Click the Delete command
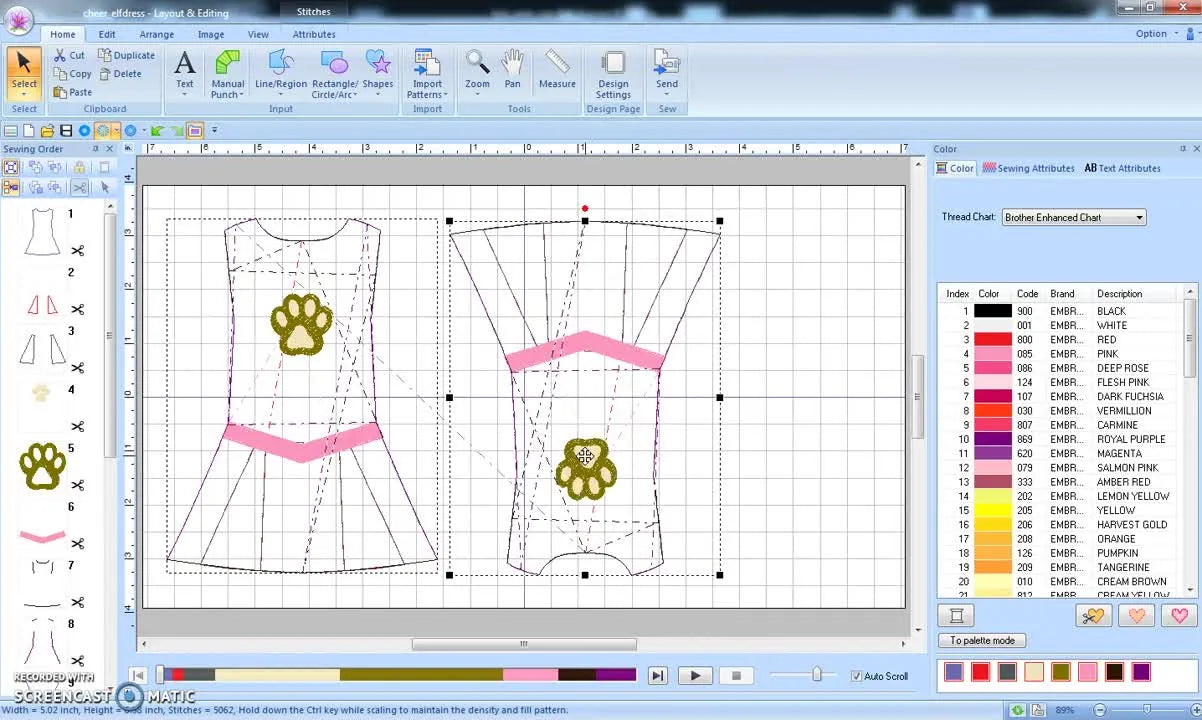The width and height of the screenshot is (1202, 720). click(x=120, y=74)
